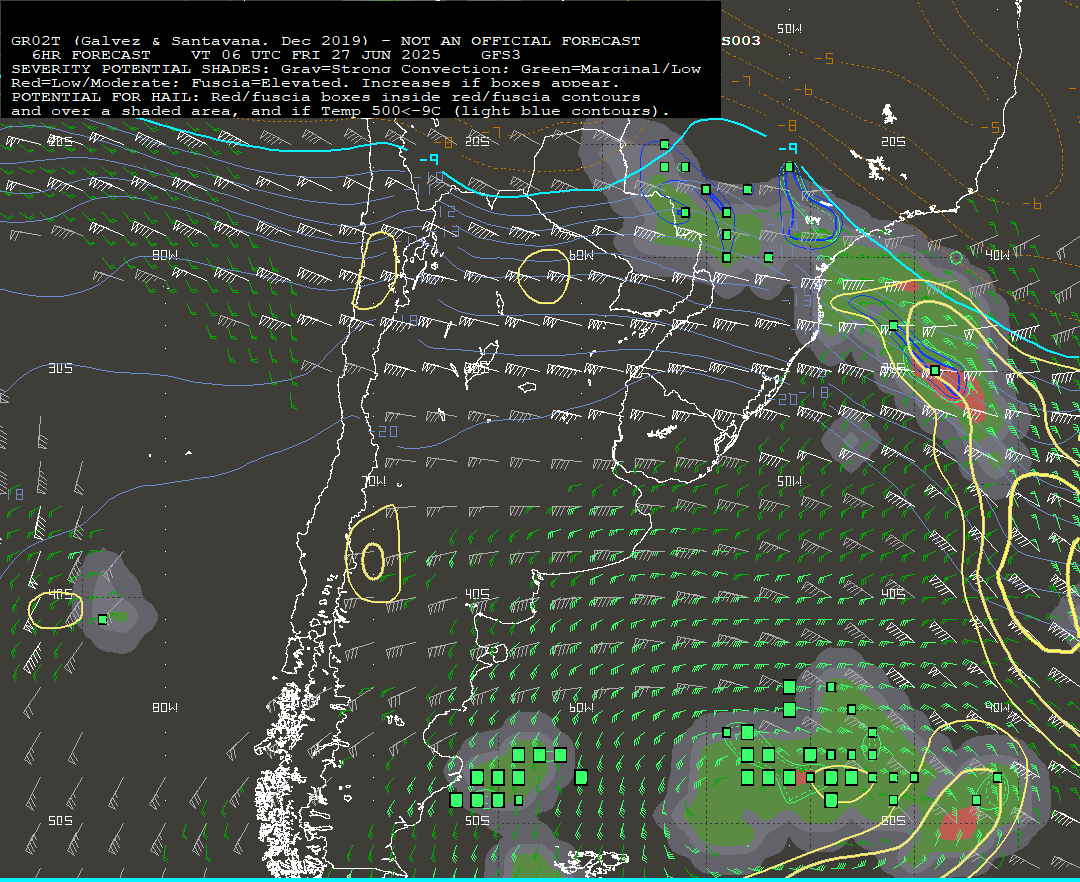Select the 50S label beside the southeast red patch

point(893,821)
